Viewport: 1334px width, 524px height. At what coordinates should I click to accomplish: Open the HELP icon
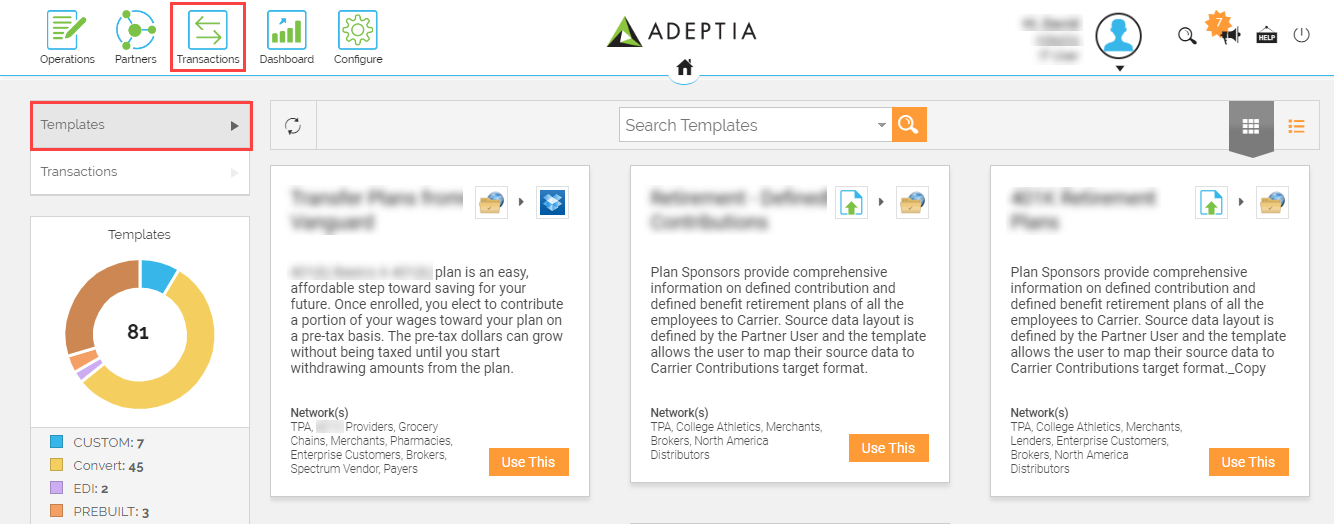1266,35
